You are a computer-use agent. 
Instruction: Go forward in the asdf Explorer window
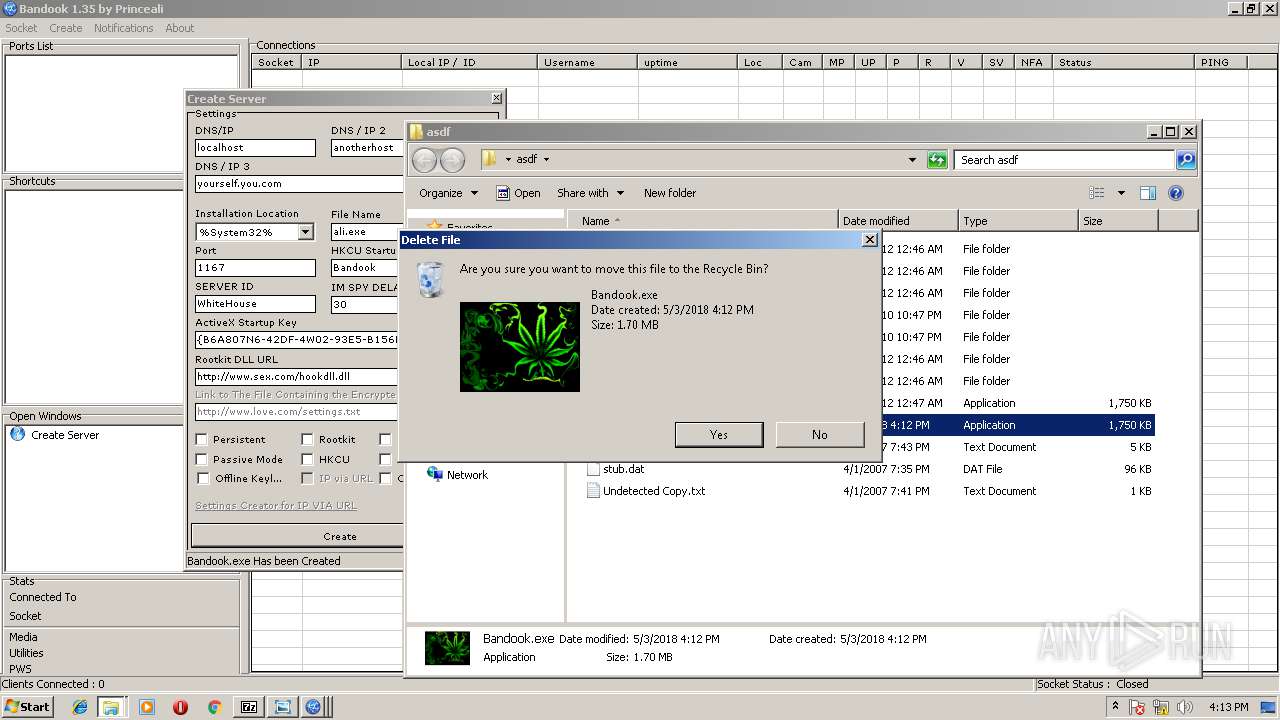[452, 160]
